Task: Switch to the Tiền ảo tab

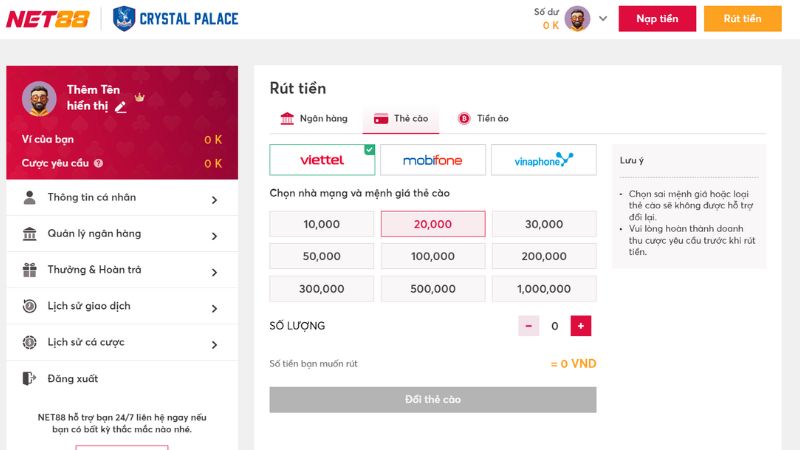Action: [484, 119]
